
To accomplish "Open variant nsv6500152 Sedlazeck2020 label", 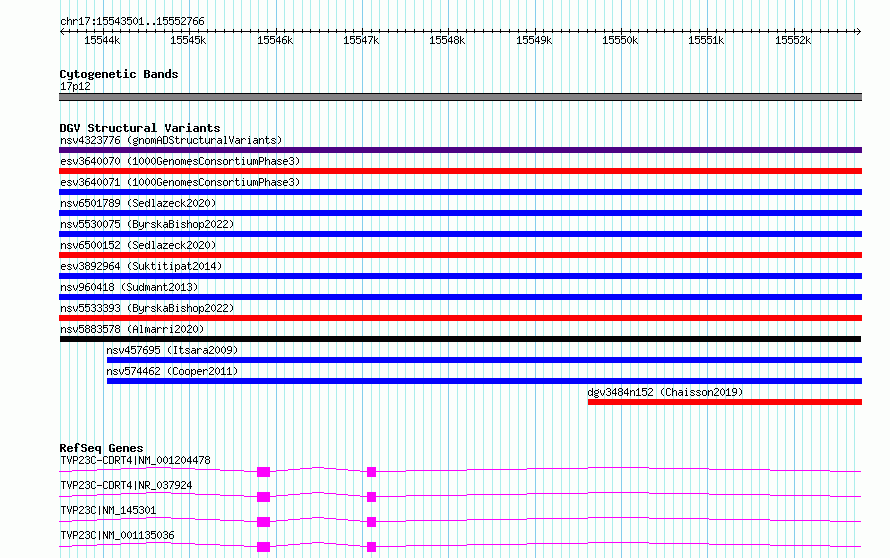I will coord(138,245).
